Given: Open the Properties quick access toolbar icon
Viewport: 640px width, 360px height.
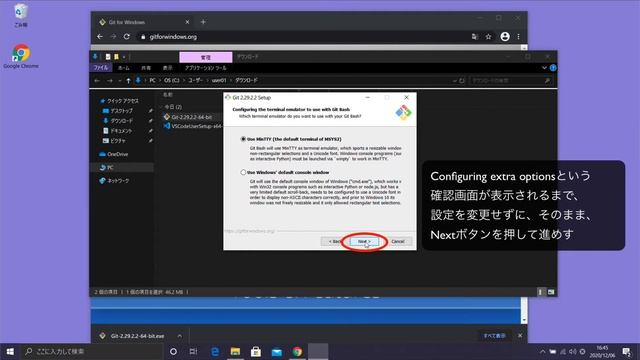Looking at the screenshot, I should [108, 57].
